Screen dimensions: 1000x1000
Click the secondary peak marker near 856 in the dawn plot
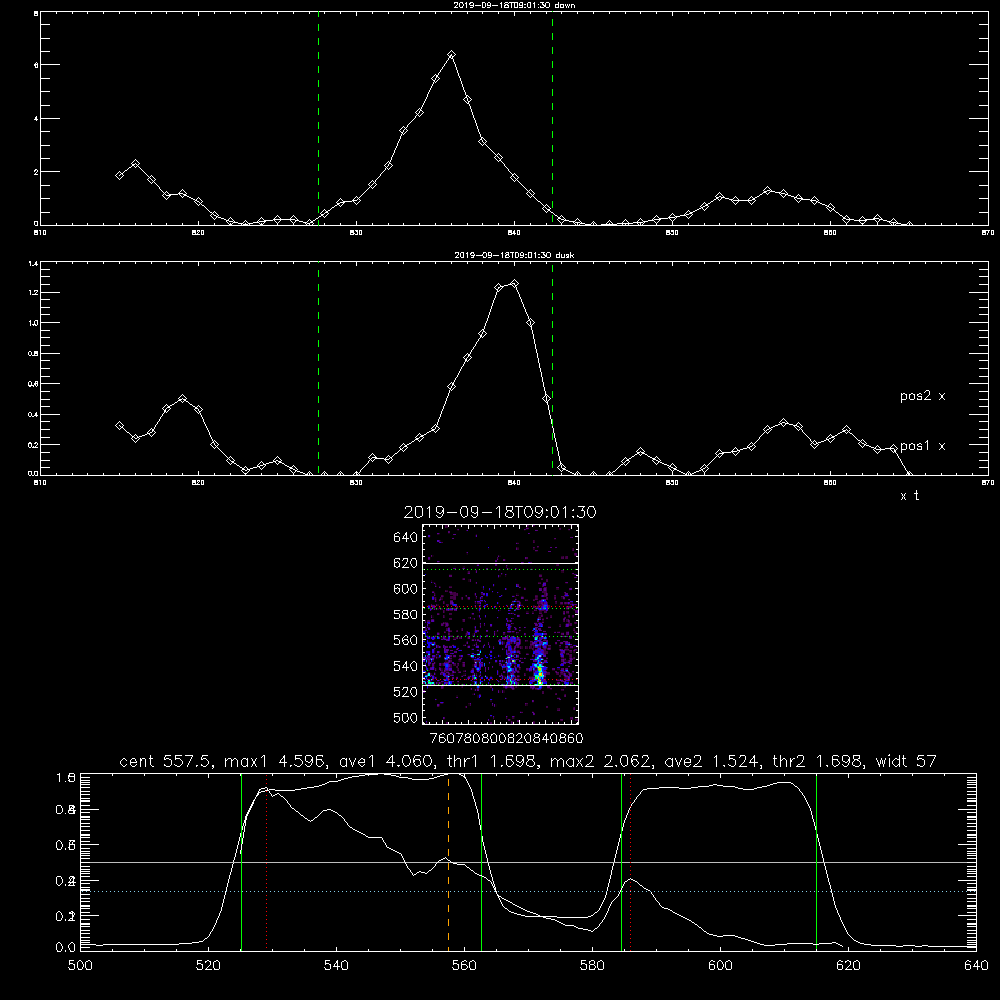click(x=768, y=191)
